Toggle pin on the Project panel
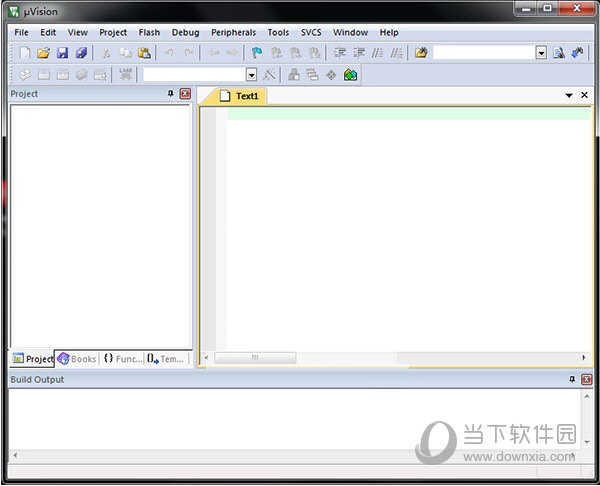 pos(171,93)
